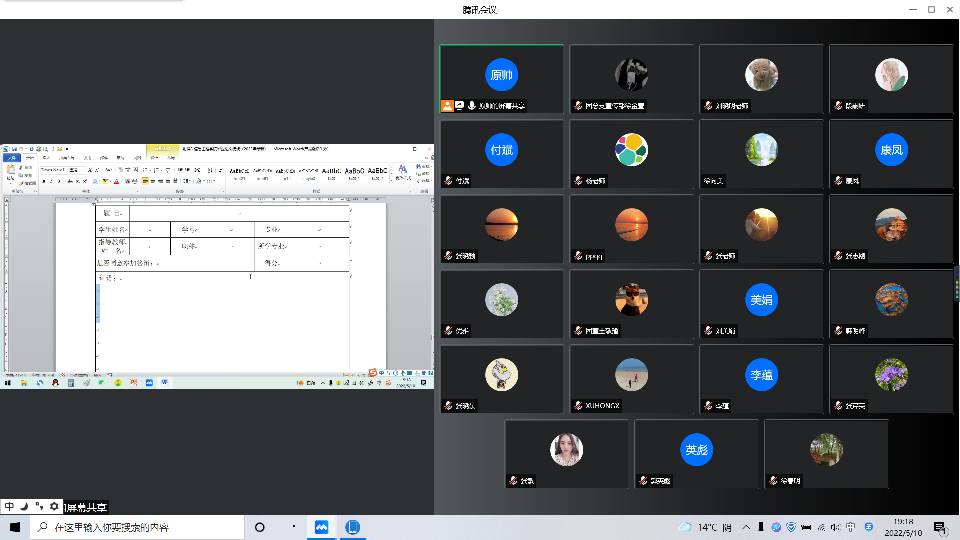This screenshot has height=540, width=960.
Task: Open the Windows Start menu
Action: pyautogui.click(x=14, y=527)
